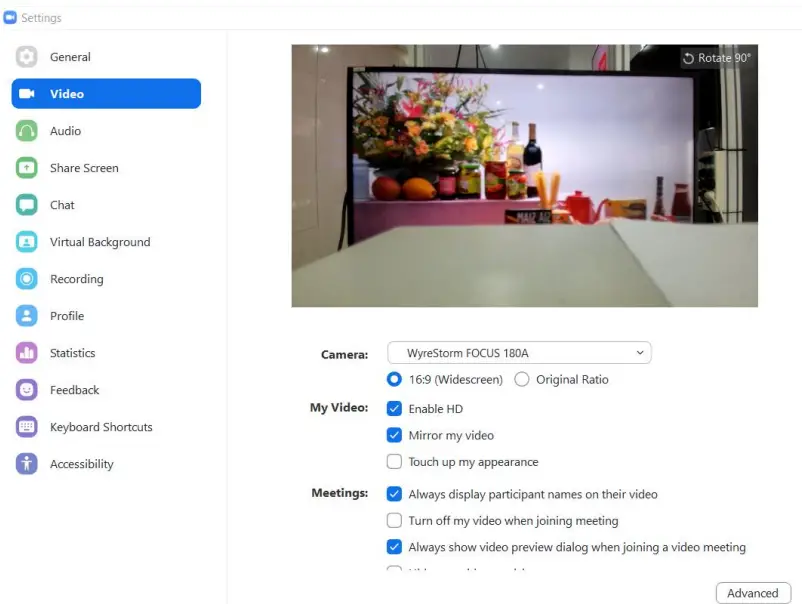Click the Meetings: label
The width and height of the screenshot is (802, 604).
(x=340, y=493)
